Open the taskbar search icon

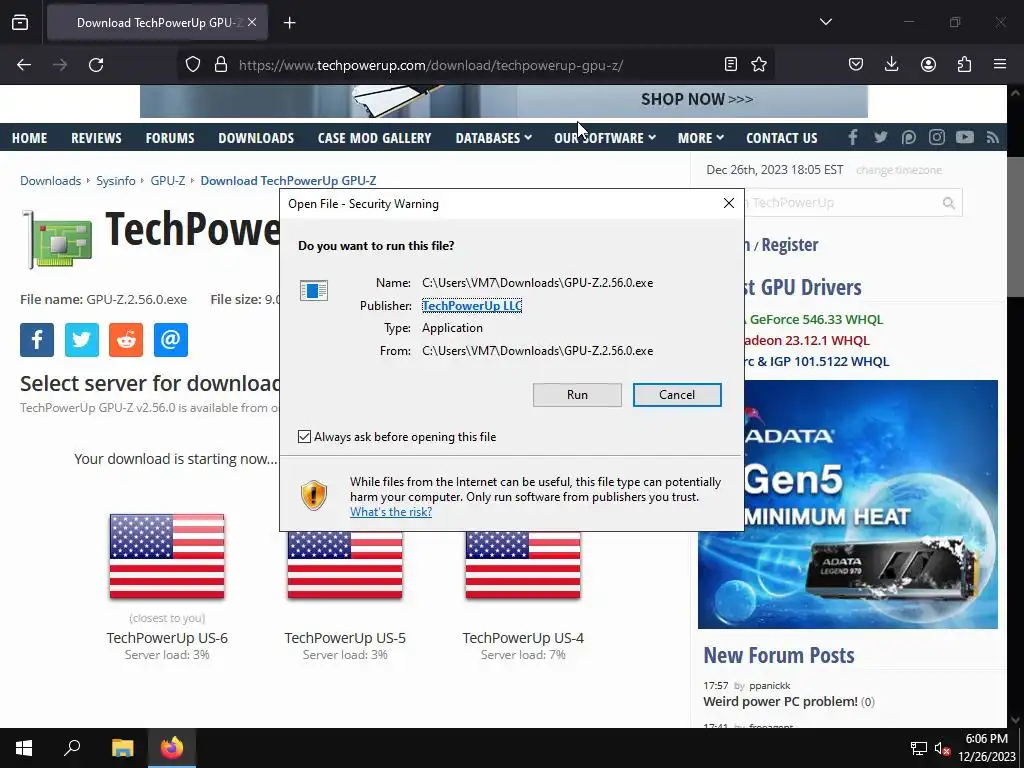72,748
